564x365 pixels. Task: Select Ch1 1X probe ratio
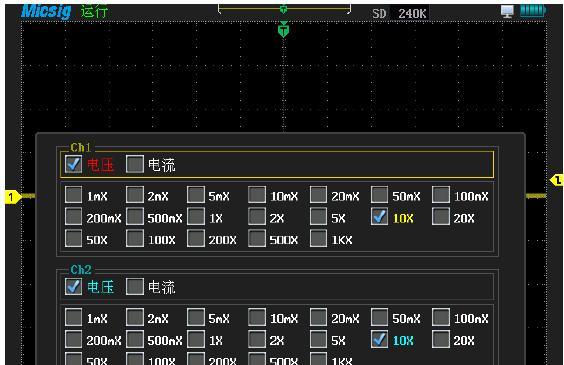196,217
